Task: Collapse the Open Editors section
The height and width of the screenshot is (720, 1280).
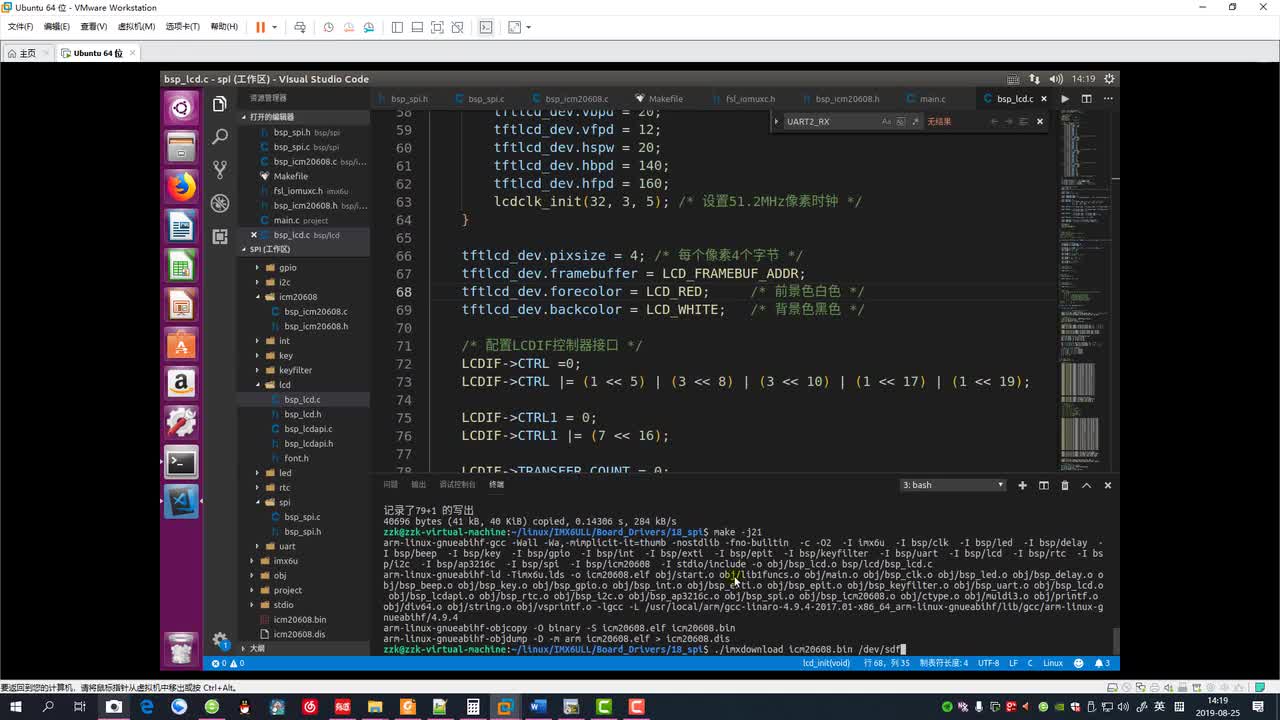Action: click(303, 117)
